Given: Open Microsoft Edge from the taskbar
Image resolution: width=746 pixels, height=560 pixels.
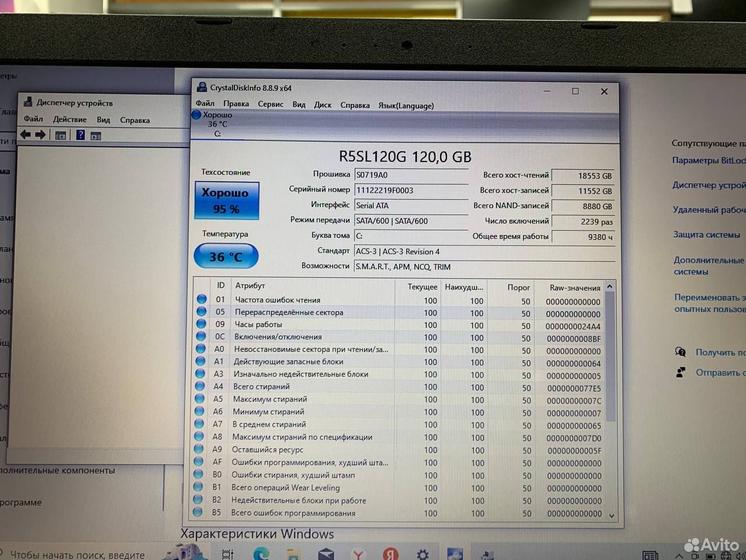Looking at the screenshot, I should coord(261,554).
